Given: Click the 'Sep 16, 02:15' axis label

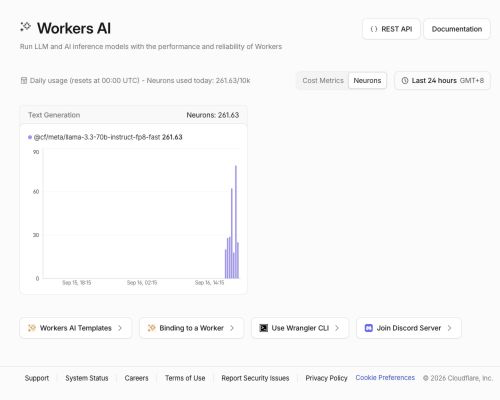Looking at the screenshot, I should click(x=142, y=283).
